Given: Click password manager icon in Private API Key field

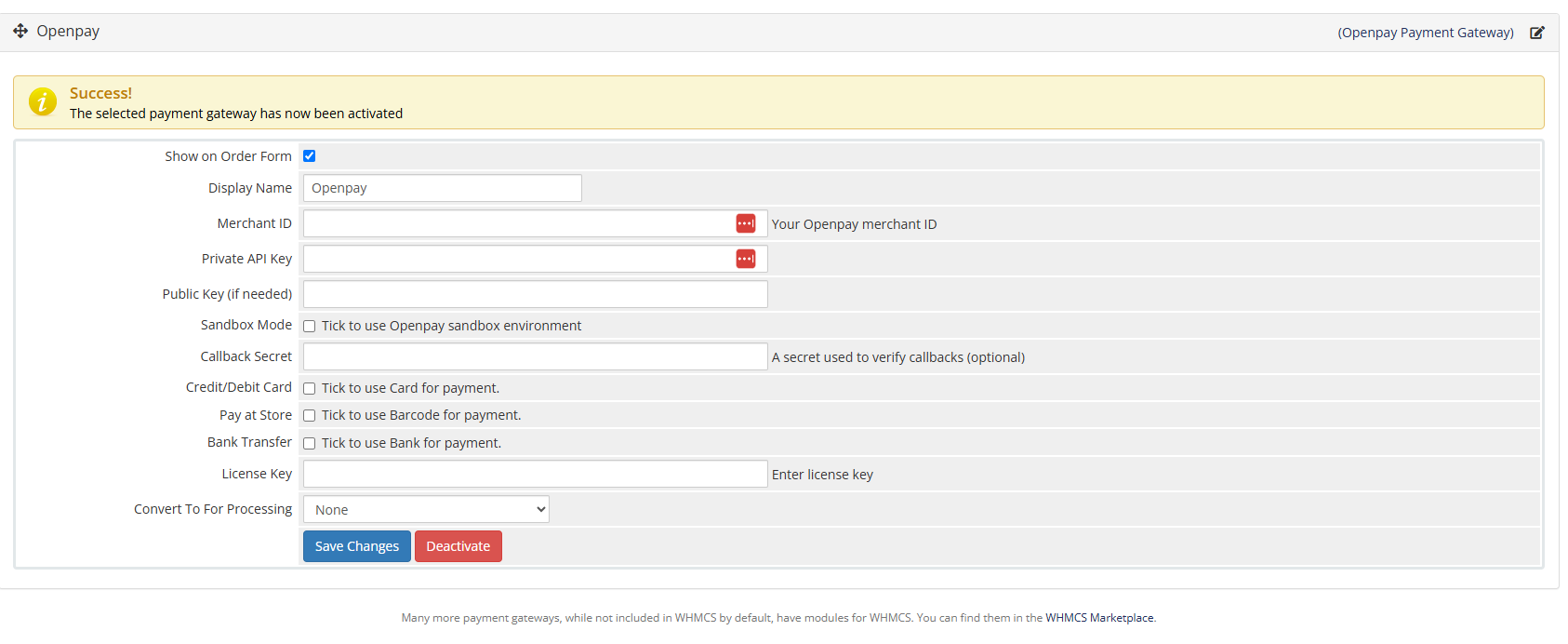Looking at the screenshot, I should tap(746, 259).
